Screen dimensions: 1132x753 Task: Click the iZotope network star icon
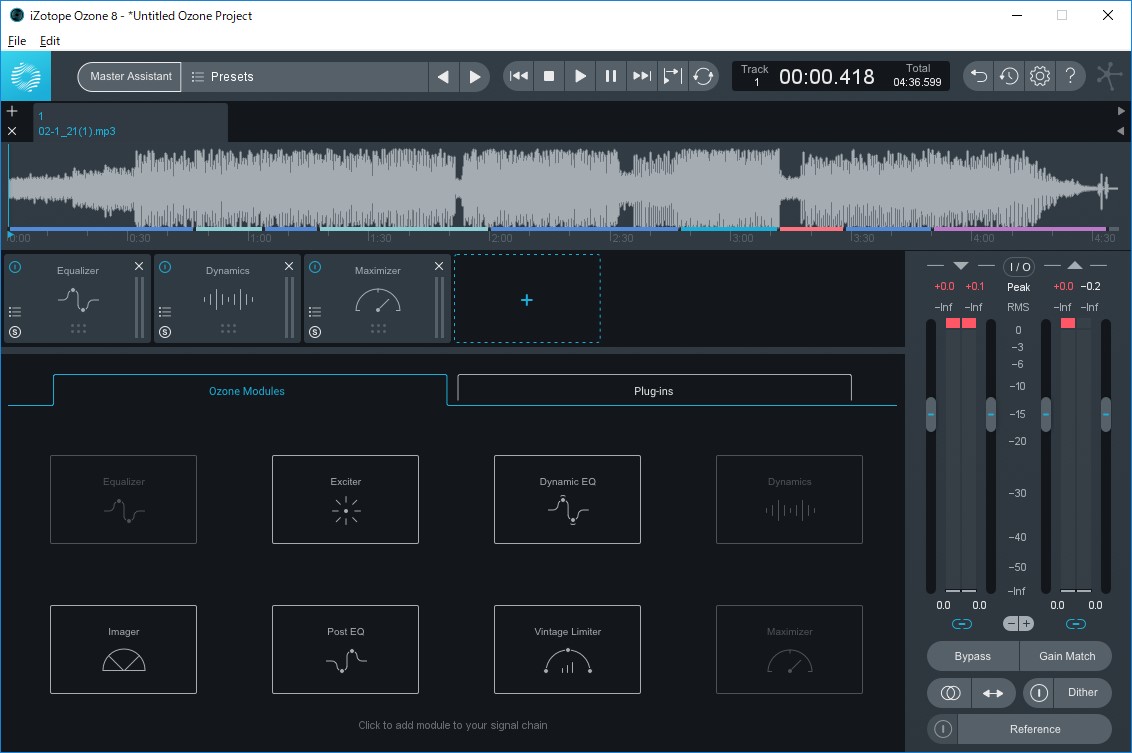1109,76
